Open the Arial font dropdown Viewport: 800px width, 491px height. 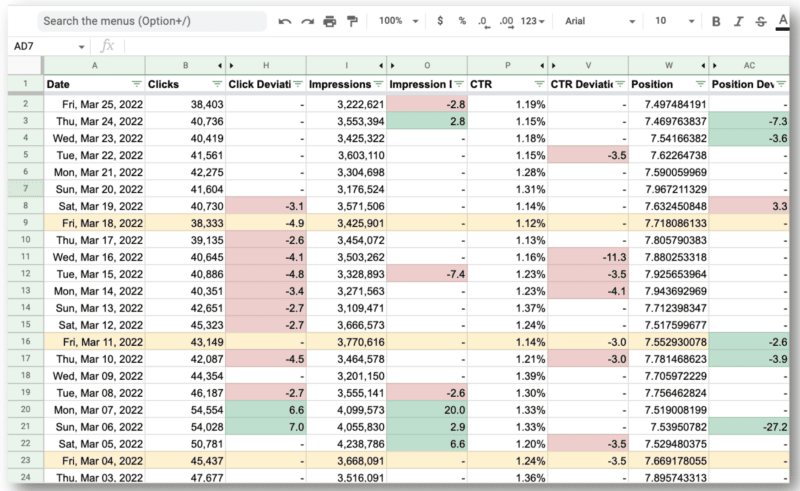(x=598, y=21)
